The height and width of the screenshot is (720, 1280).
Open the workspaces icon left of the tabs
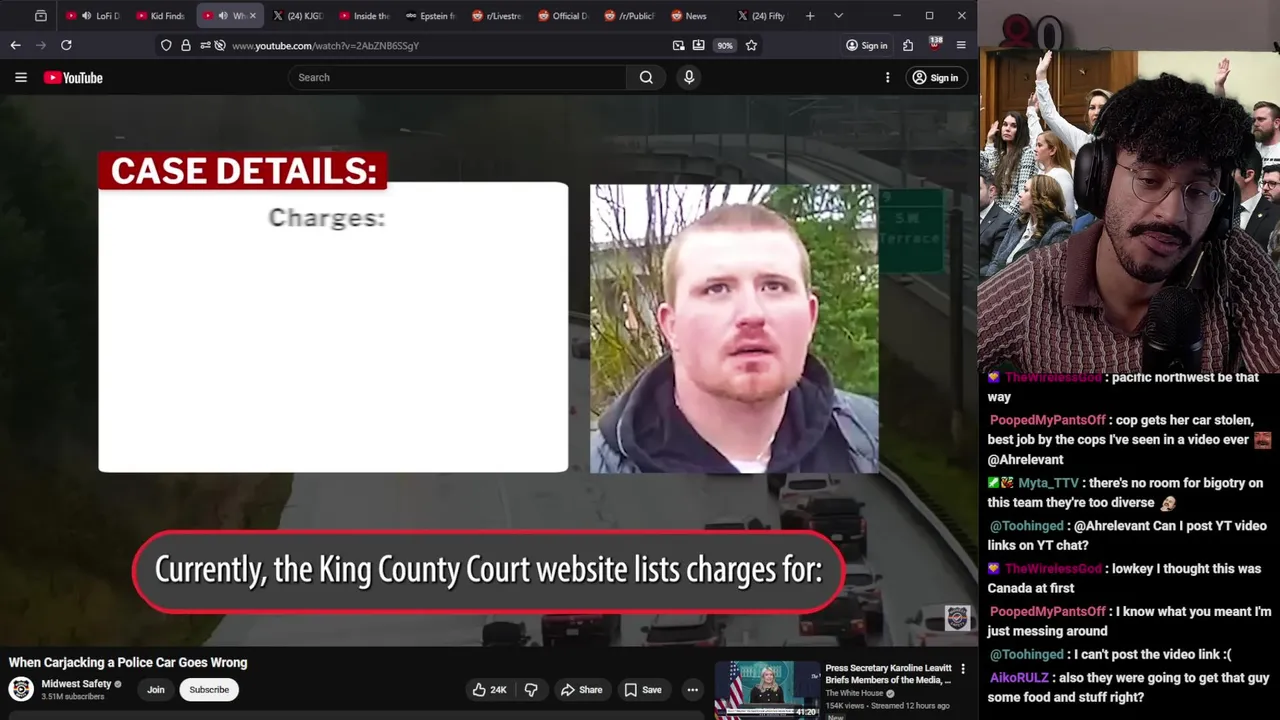(41, 16)
